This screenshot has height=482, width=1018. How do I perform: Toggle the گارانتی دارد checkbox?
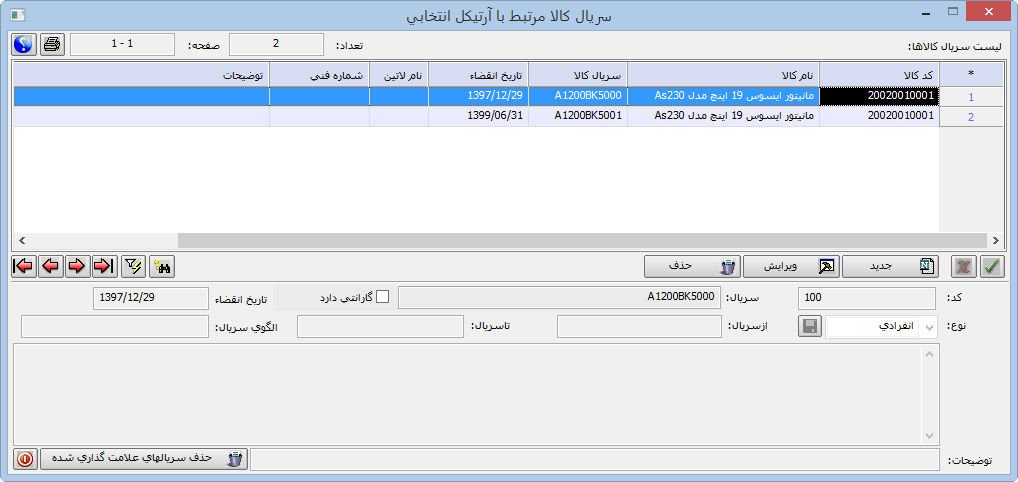(x=383, y=298)
